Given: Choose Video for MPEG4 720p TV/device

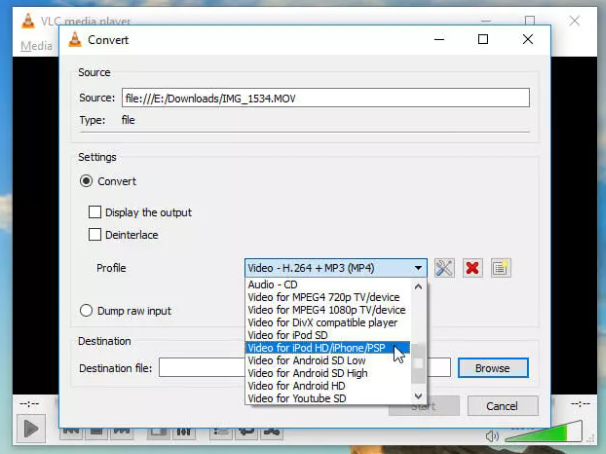Looking at the screenshot, I should tap(328, 297).
